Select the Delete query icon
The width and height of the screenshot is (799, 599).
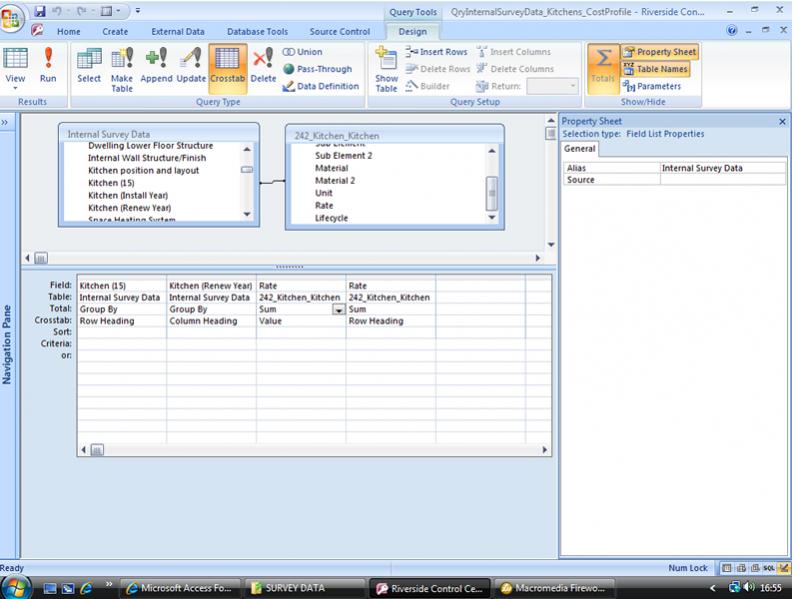pyautogui.click(x=263, y=67)
